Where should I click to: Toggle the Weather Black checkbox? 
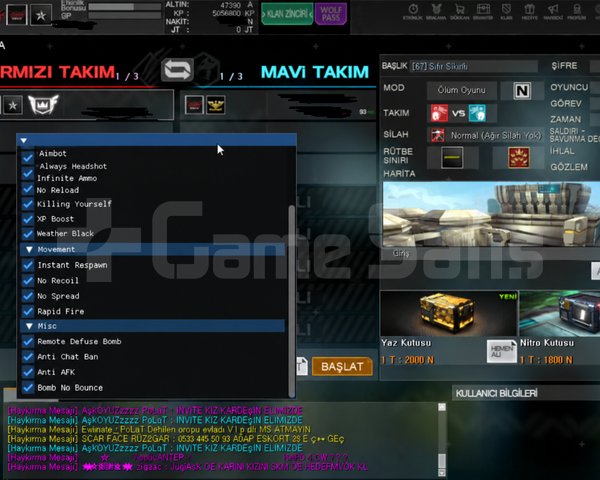28,233
